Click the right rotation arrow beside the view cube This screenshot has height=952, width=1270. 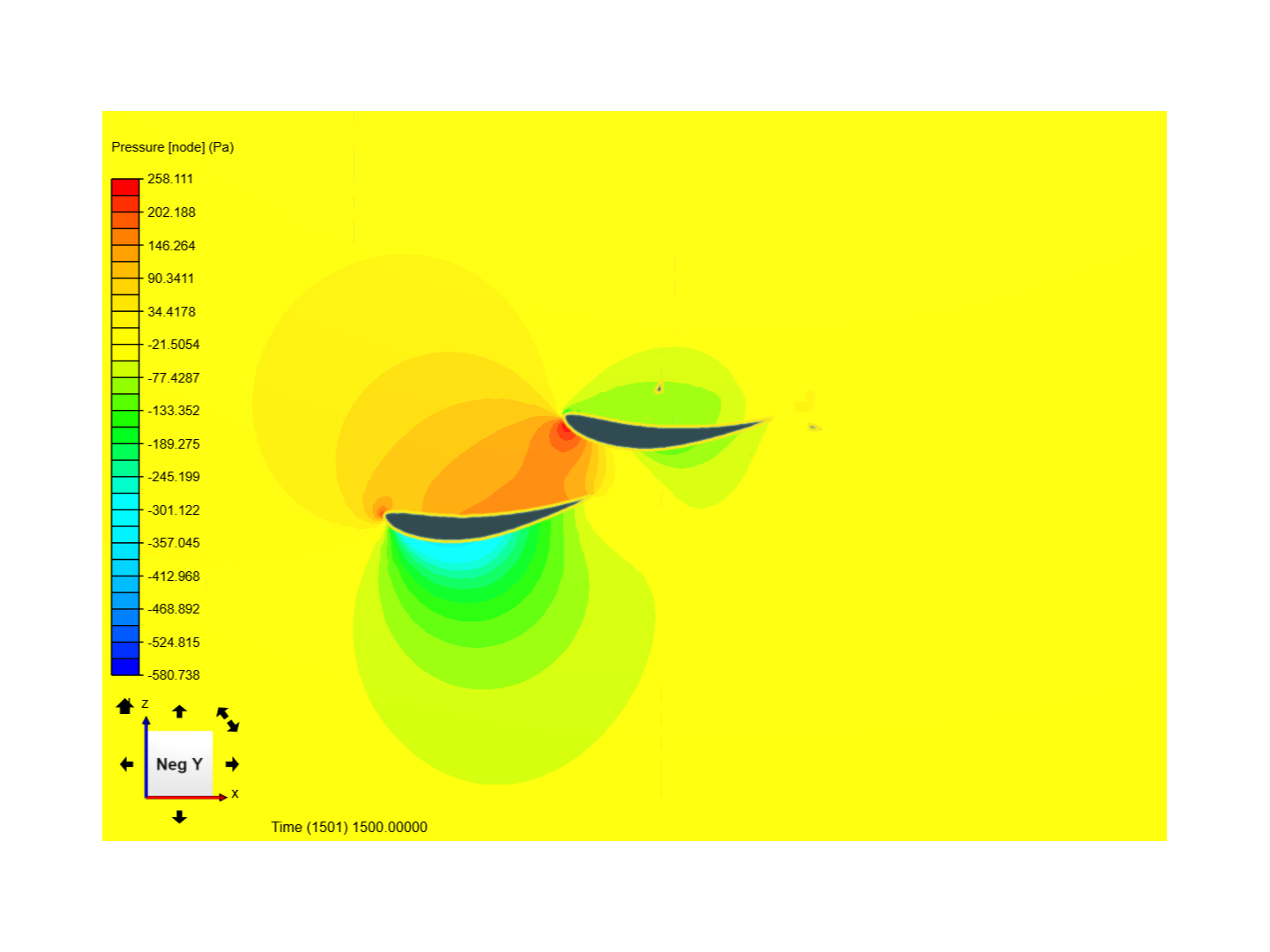click(231, 764)
